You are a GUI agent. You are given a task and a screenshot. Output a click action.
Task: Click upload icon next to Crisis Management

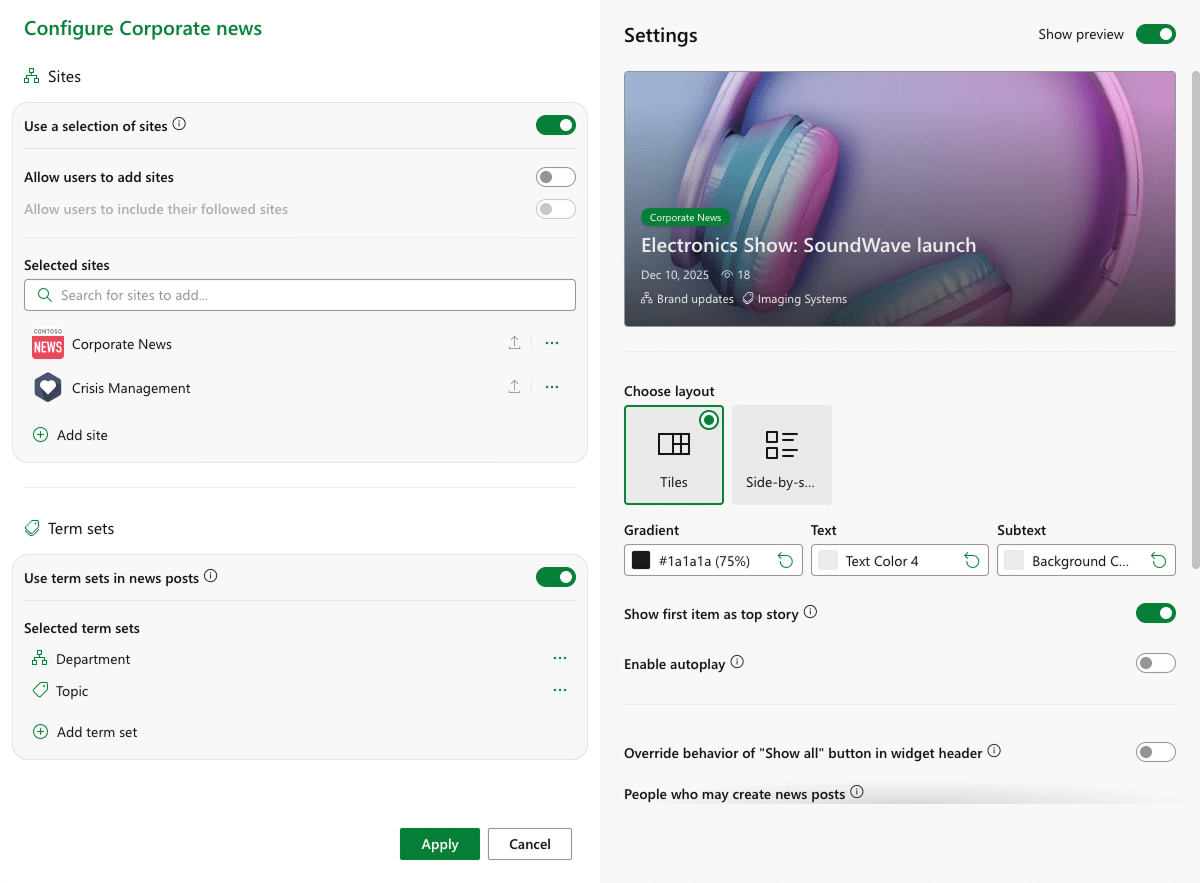[x=514, y=387]
